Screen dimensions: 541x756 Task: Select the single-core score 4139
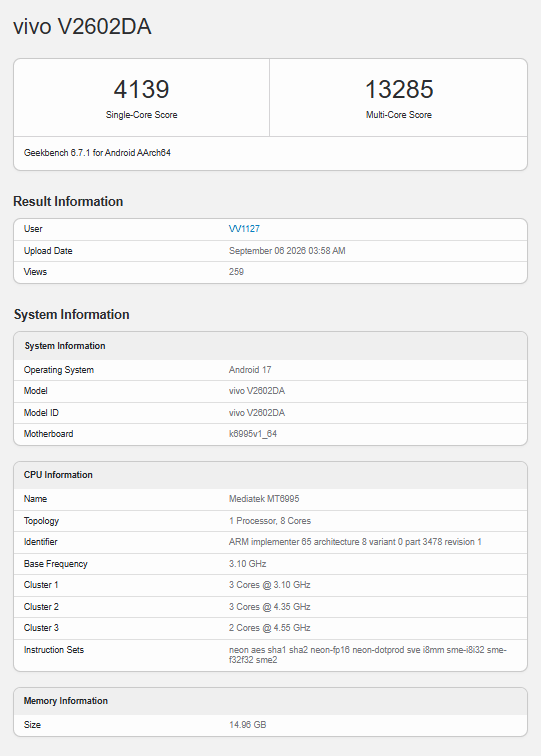pyautogui.click(x=141, y=89)
